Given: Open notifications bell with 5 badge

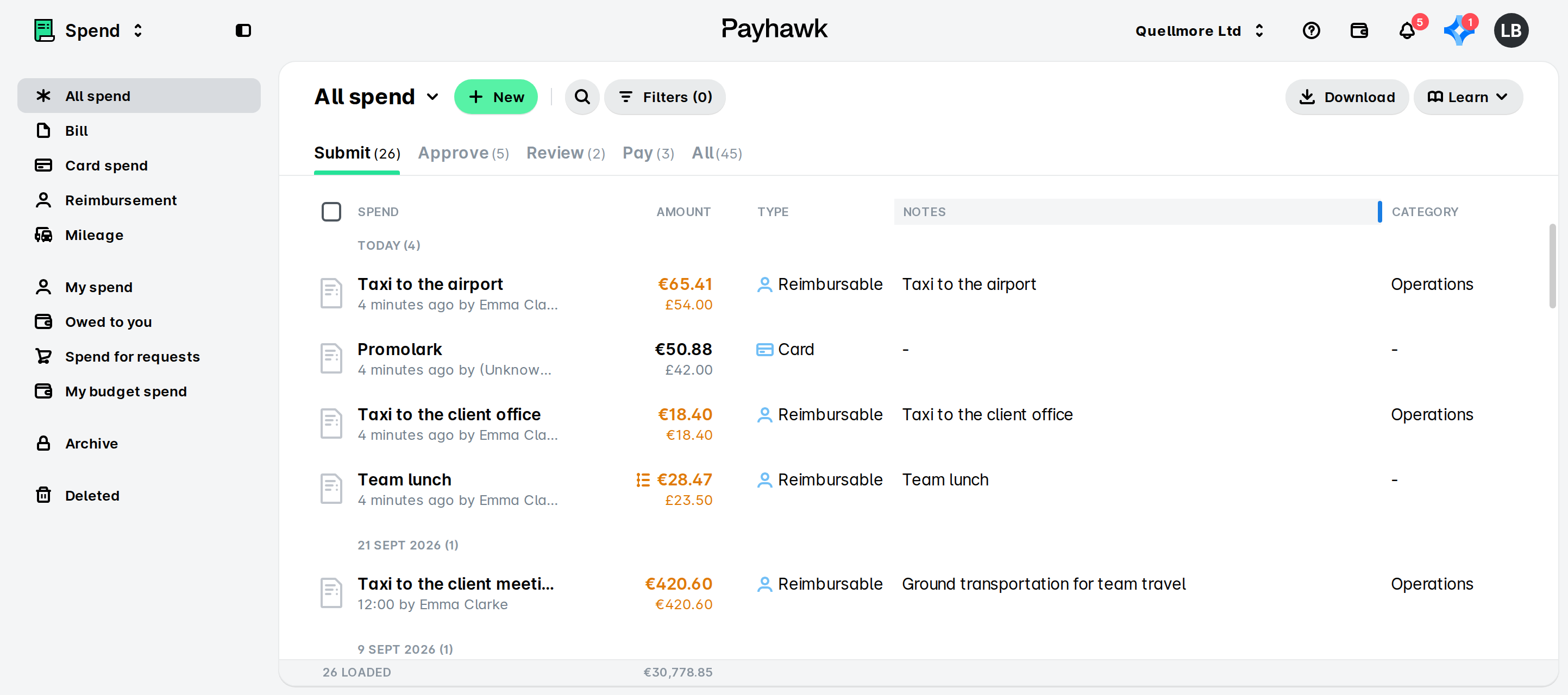Looking at the screenshot, I should pyautogui.click(x=1407, y=30).
